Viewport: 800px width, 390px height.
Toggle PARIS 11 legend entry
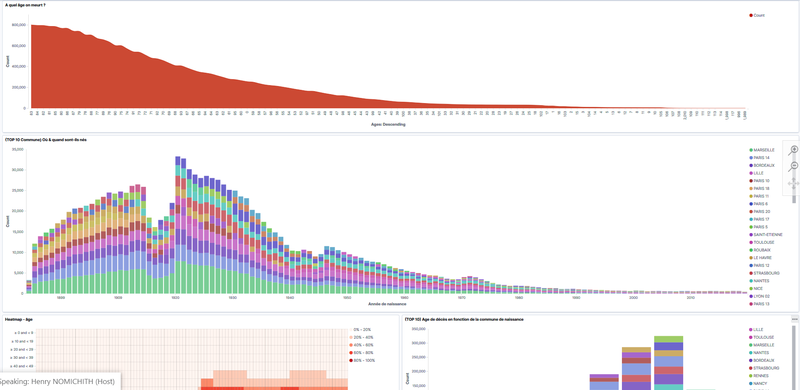coord(759,196)
